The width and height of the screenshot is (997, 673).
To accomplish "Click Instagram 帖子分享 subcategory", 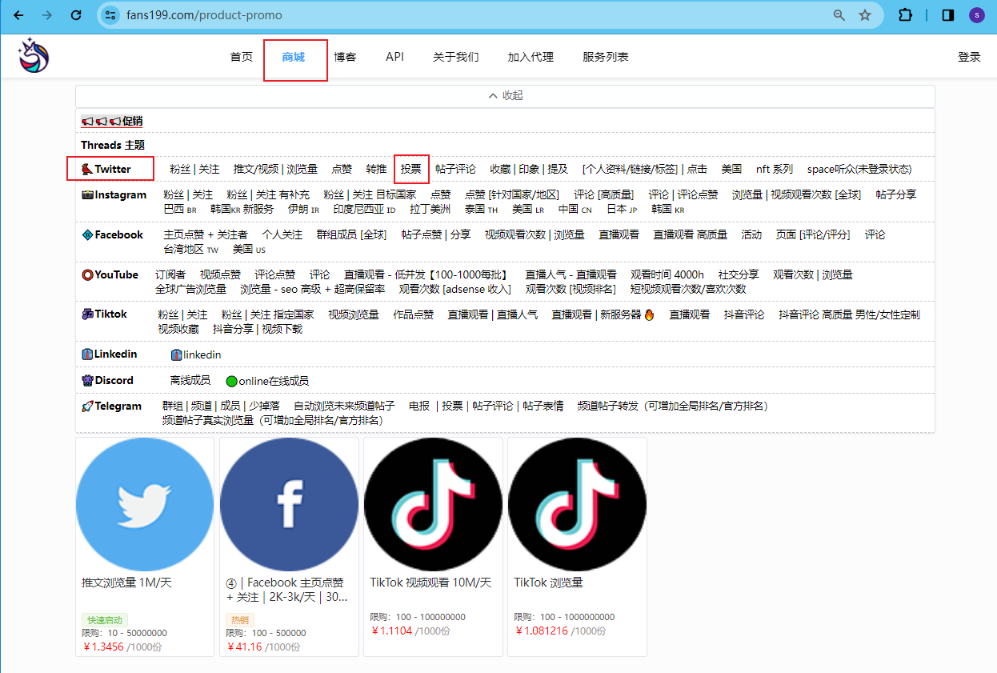I will tap(895, 195).
